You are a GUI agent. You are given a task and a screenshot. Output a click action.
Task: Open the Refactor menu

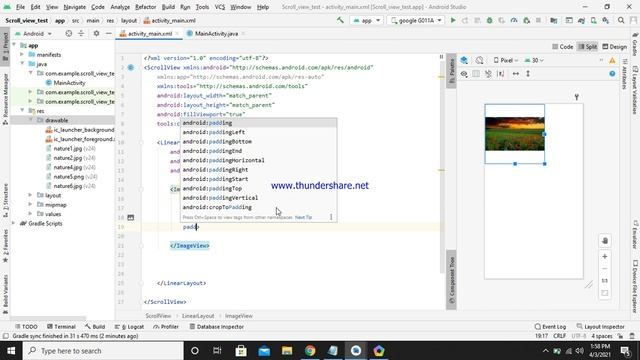click(145, 7)
